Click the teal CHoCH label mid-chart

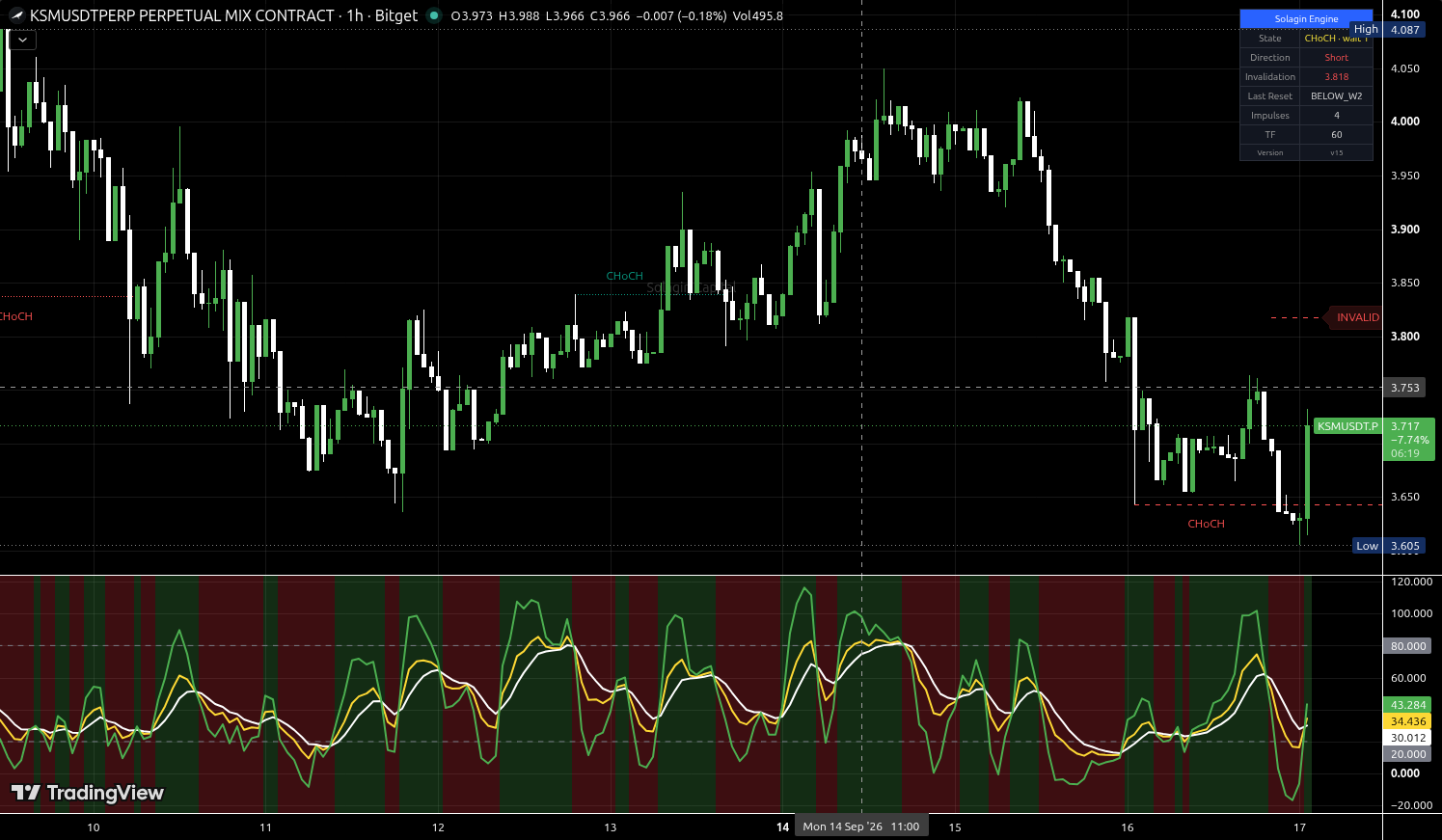(x=624, y=276)
